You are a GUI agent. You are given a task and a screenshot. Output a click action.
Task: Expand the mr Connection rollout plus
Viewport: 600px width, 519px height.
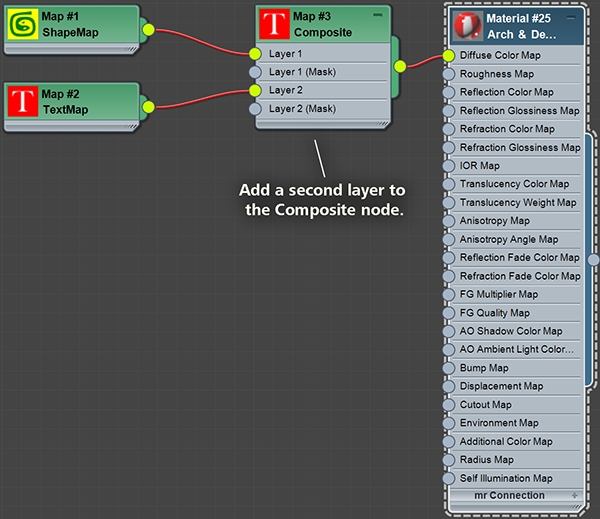click(x=574, y=495)
